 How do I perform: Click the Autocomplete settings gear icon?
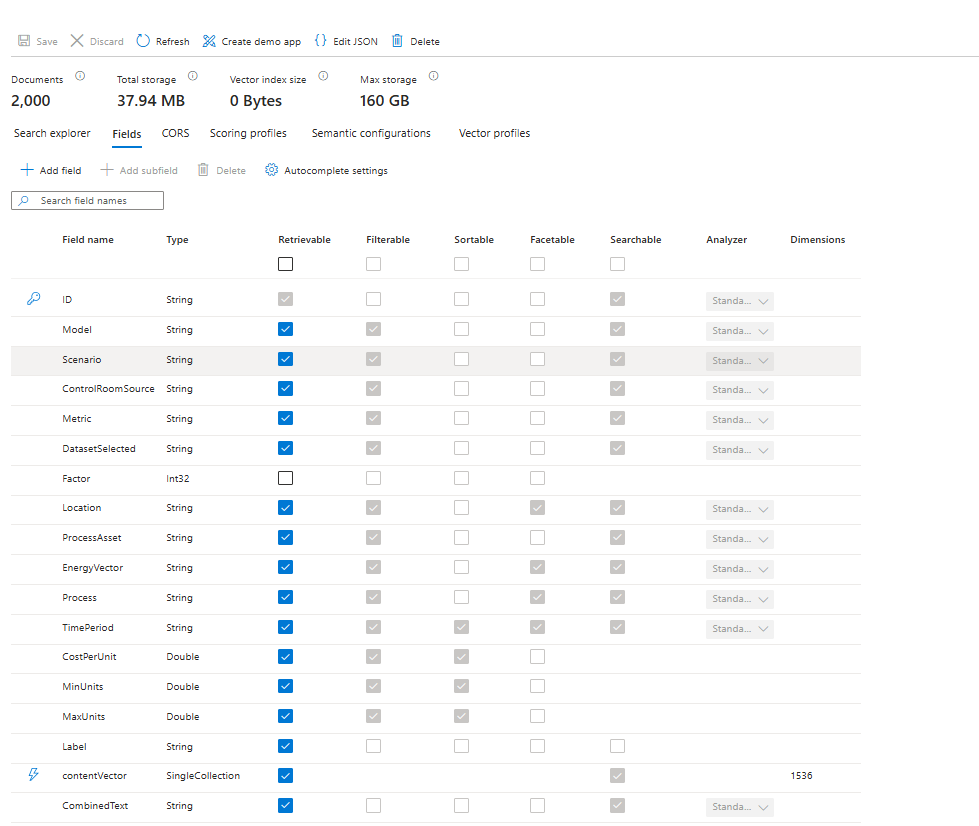click(271, 170)
